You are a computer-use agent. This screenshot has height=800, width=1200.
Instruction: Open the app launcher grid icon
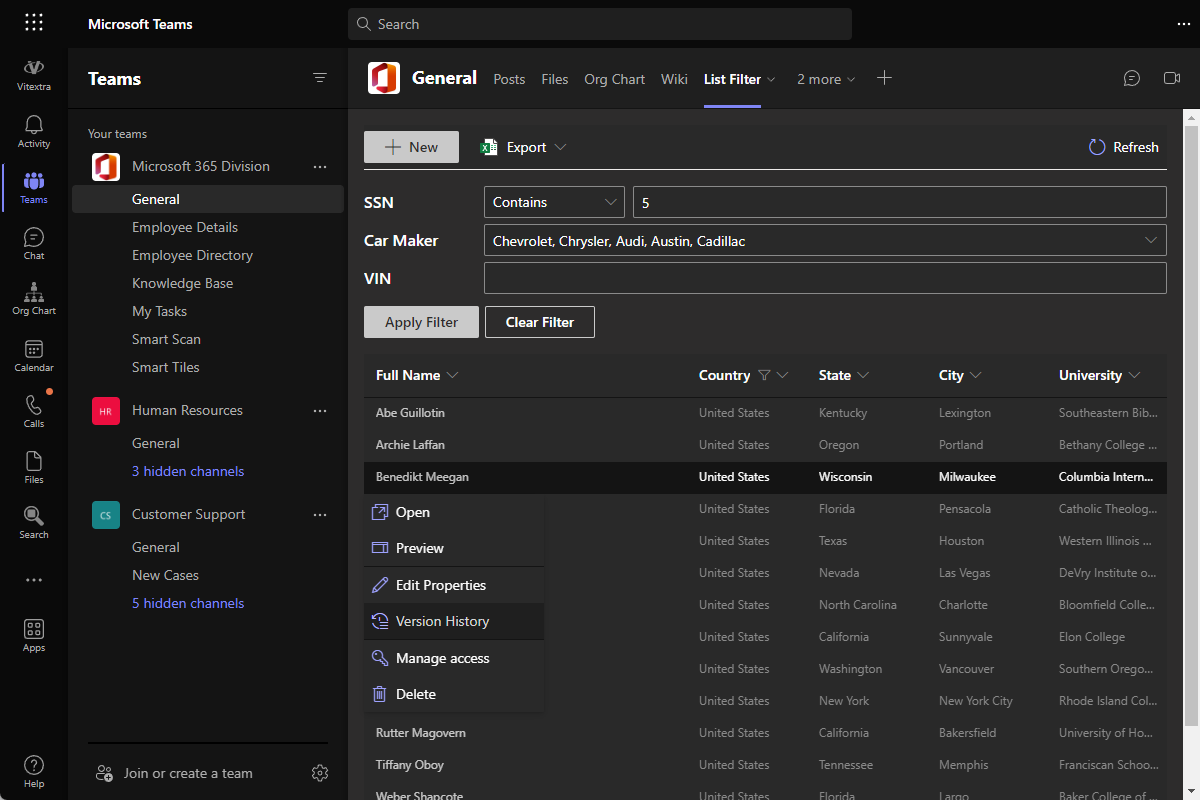(34, 23)
